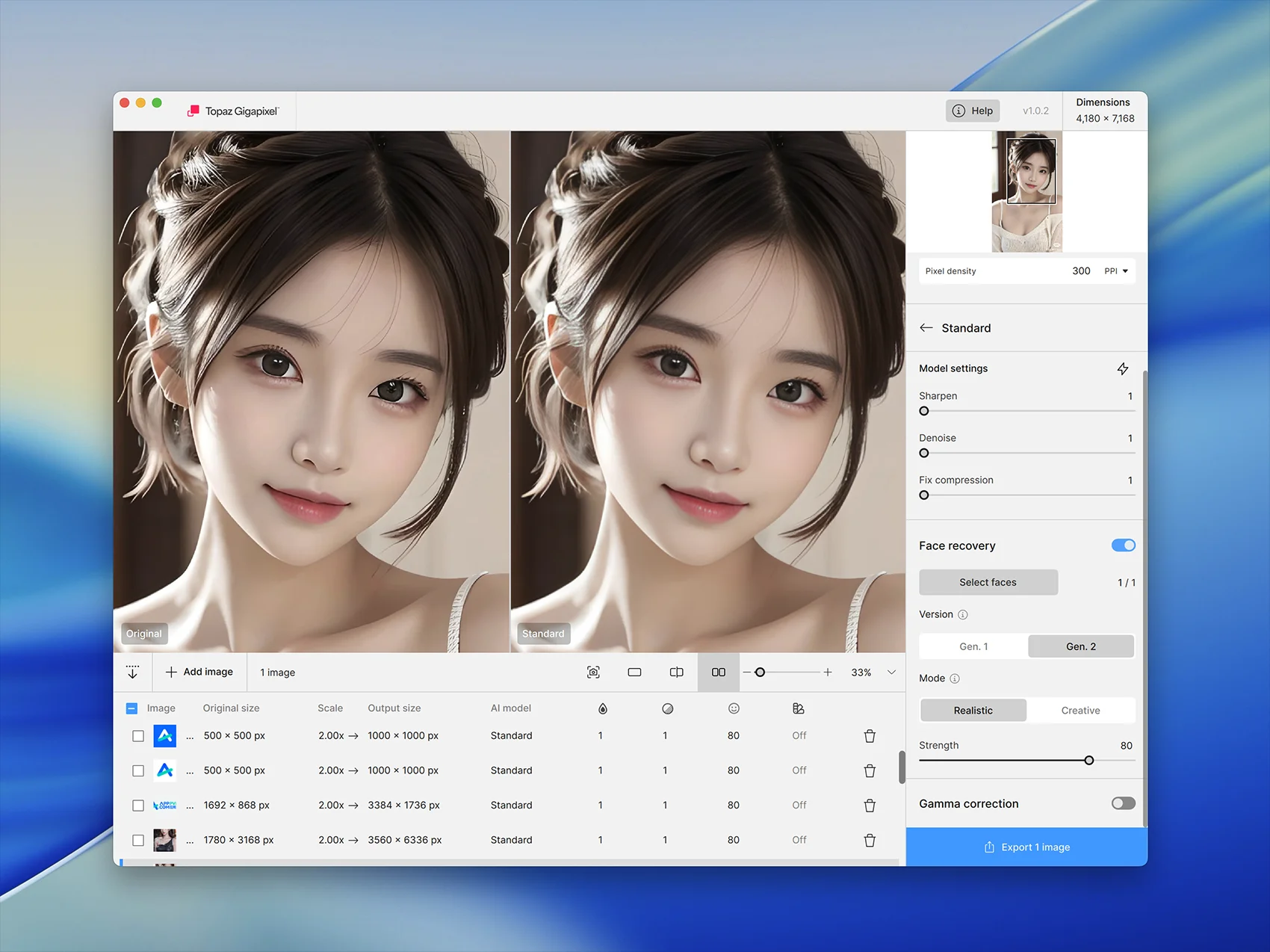Click the navigator preview thumbnail
The width and height of the screenshot is (1270, 952).
[1026, 191]
